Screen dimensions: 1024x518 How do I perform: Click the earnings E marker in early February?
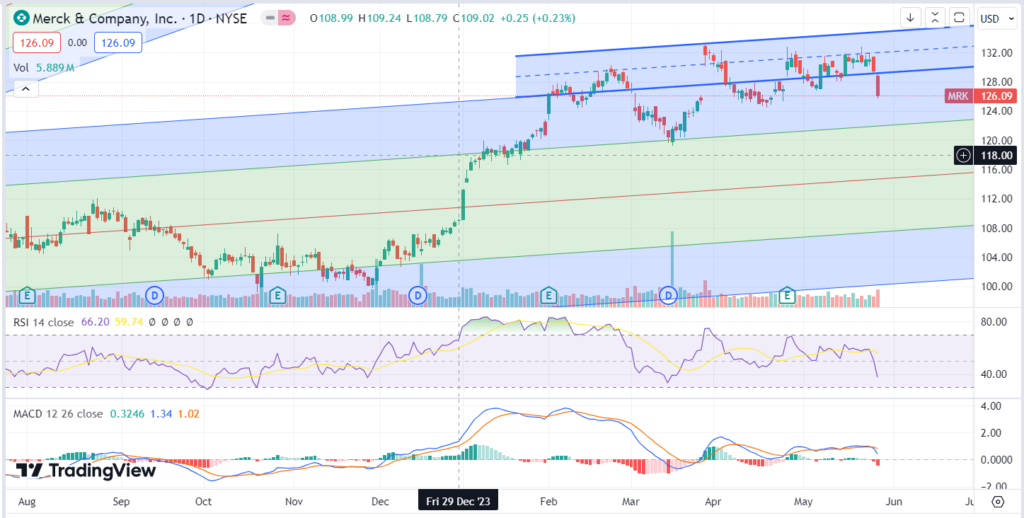coord(549,296)
